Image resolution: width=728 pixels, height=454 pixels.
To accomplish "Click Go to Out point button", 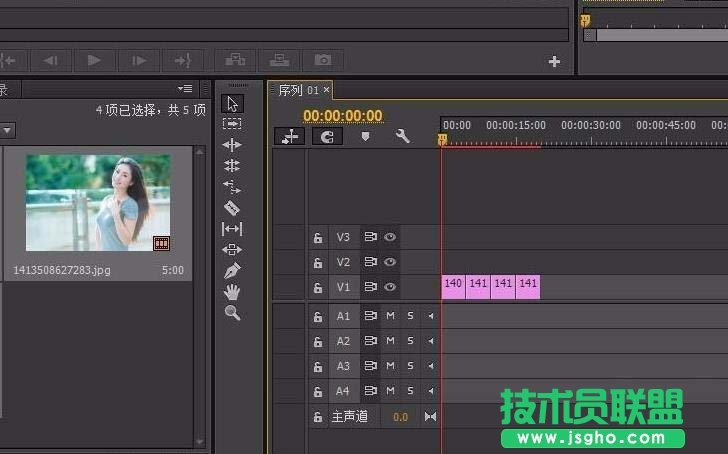I will tap(182, 60).
